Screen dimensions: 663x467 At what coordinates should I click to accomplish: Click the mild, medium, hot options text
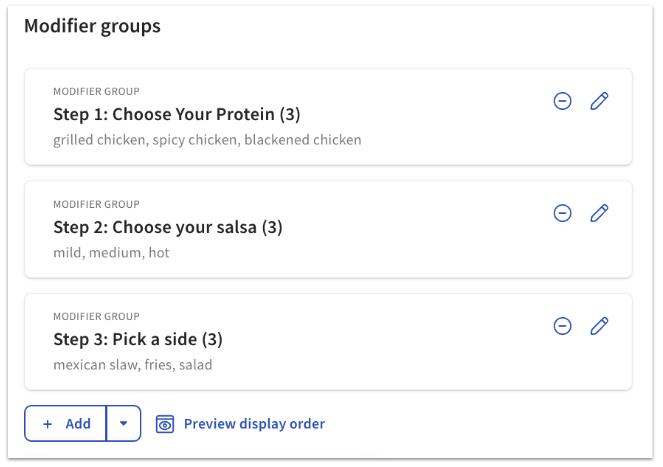coord(111,253)
